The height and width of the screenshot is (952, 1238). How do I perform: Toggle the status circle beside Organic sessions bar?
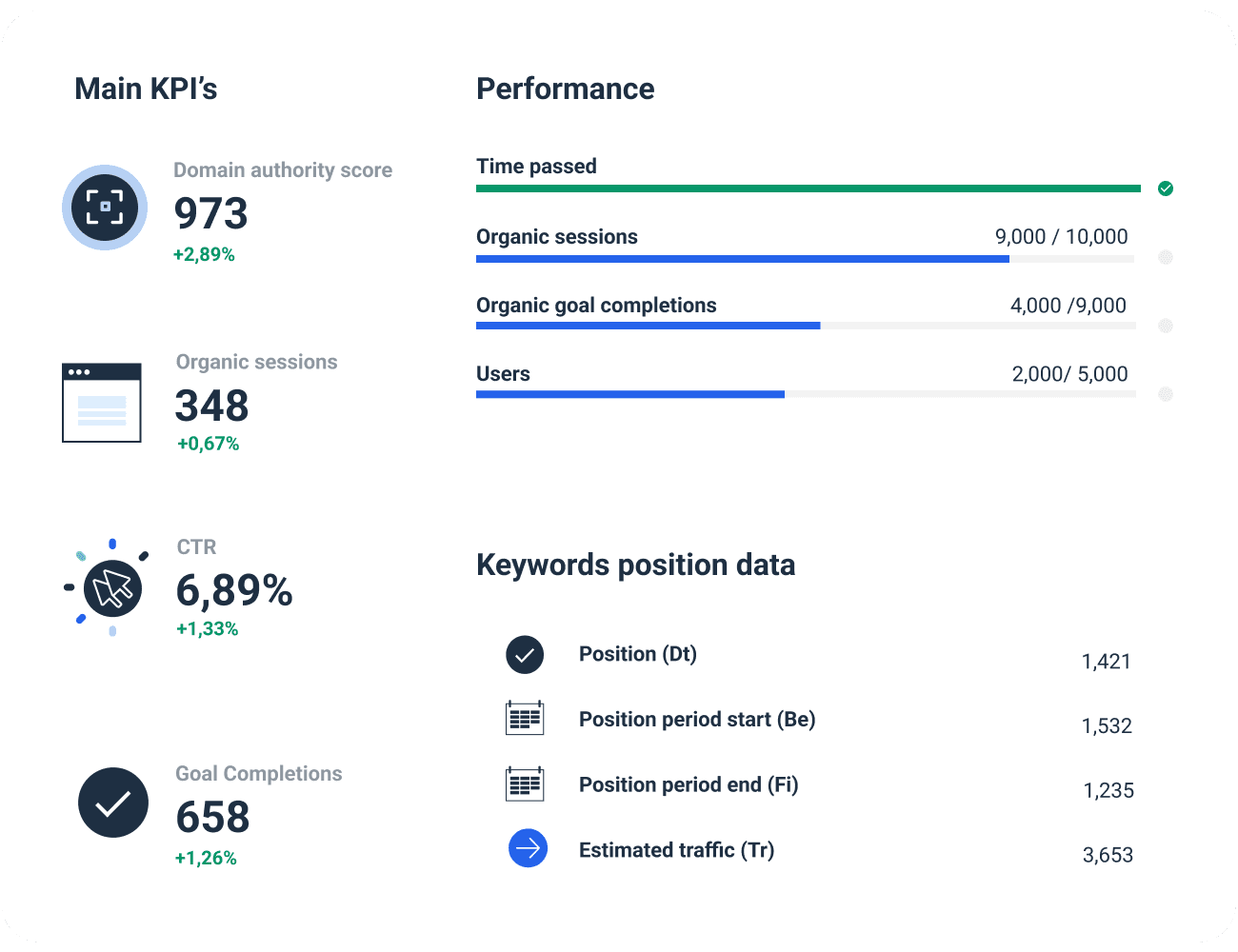click(x=1166, y=257)
